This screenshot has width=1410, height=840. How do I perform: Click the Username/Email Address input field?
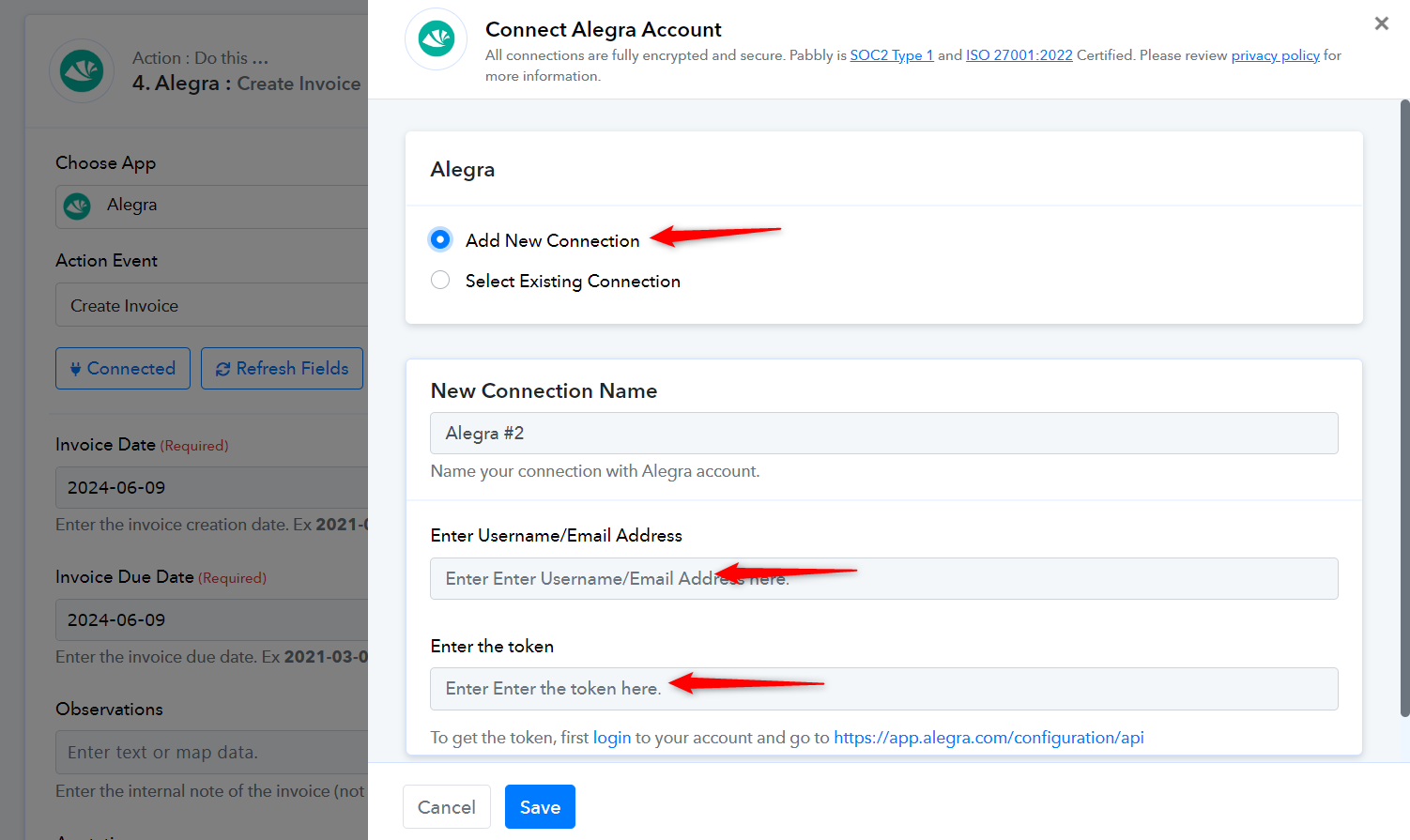click(x=884, y=579)
